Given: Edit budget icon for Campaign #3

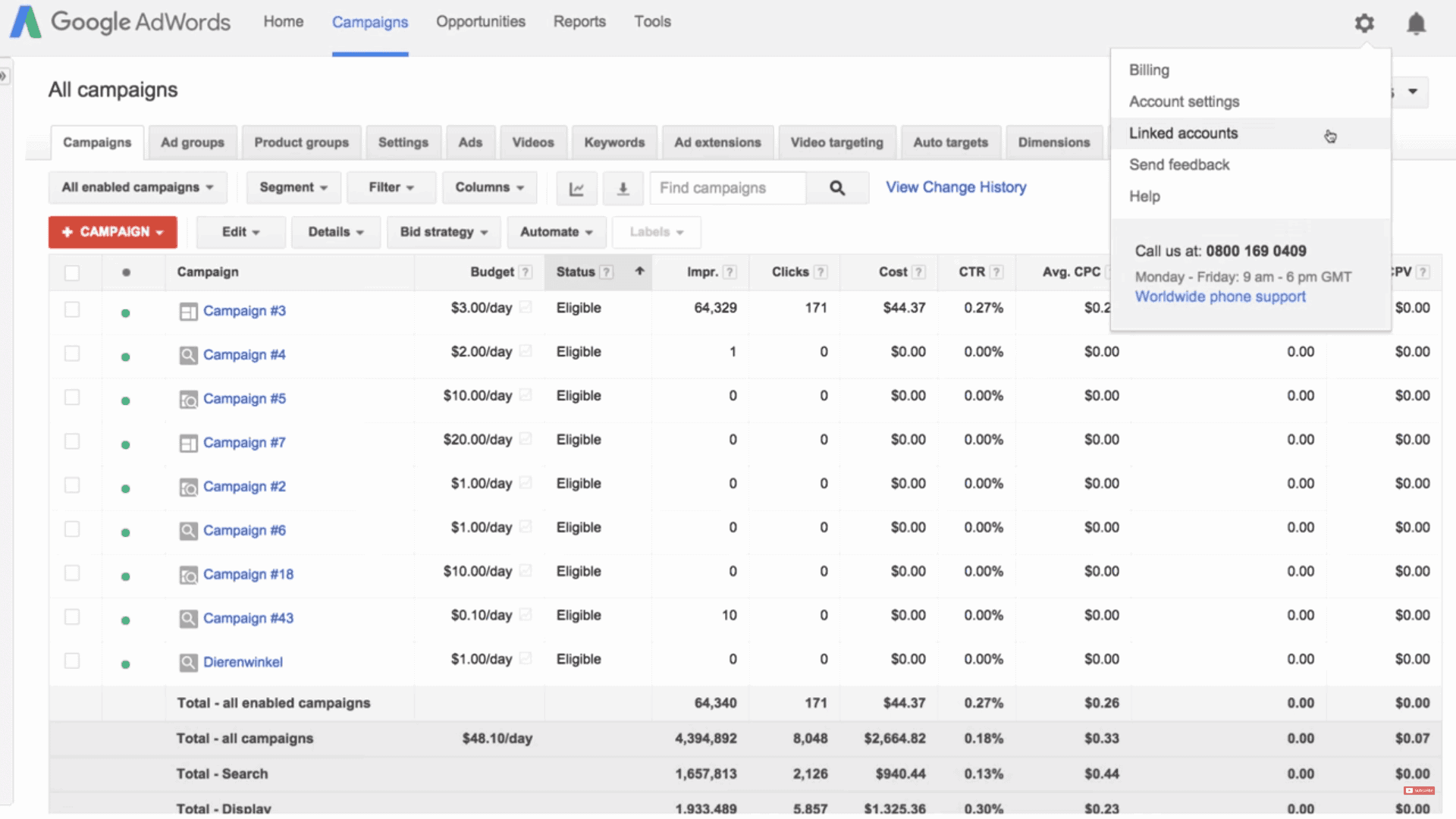Looking at the screenshot, I should [525, 307].
